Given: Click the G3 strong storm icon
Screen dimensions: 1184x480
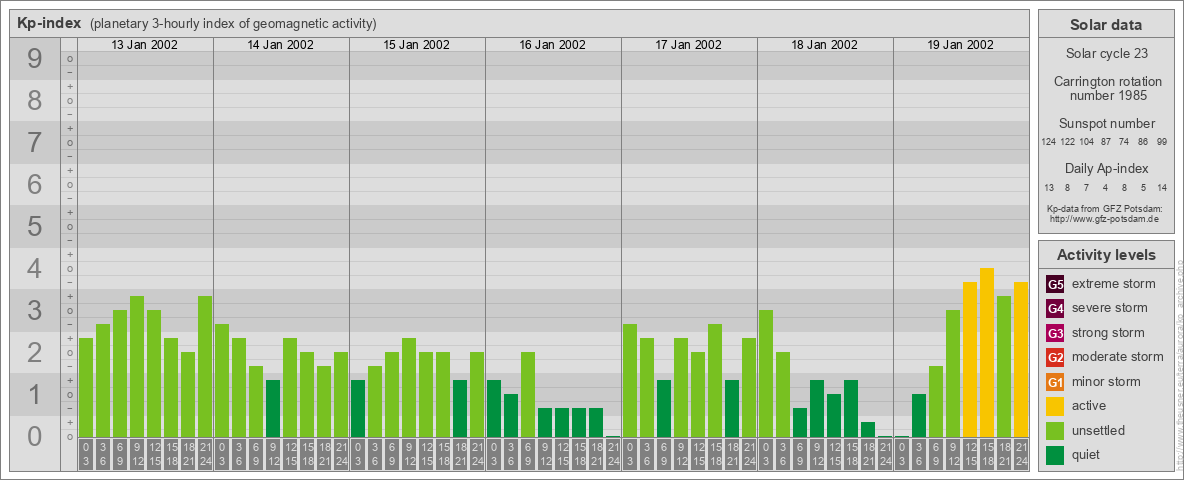Looking at the screenshot, I should (x=1055, y=333).
